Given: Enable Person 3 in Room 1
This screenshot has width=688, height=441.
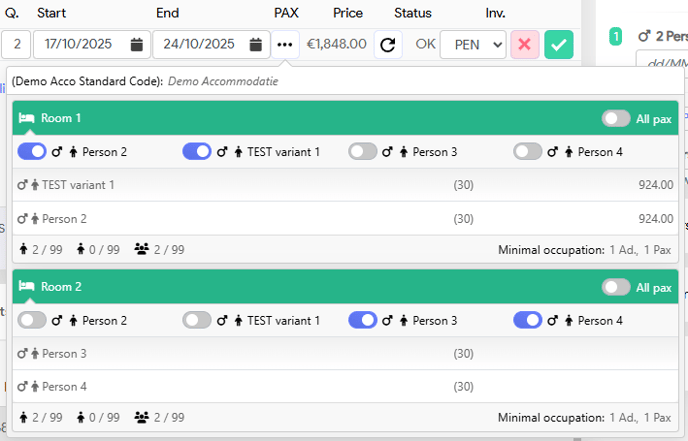Looking at the screenshot, I should (362, 152).
